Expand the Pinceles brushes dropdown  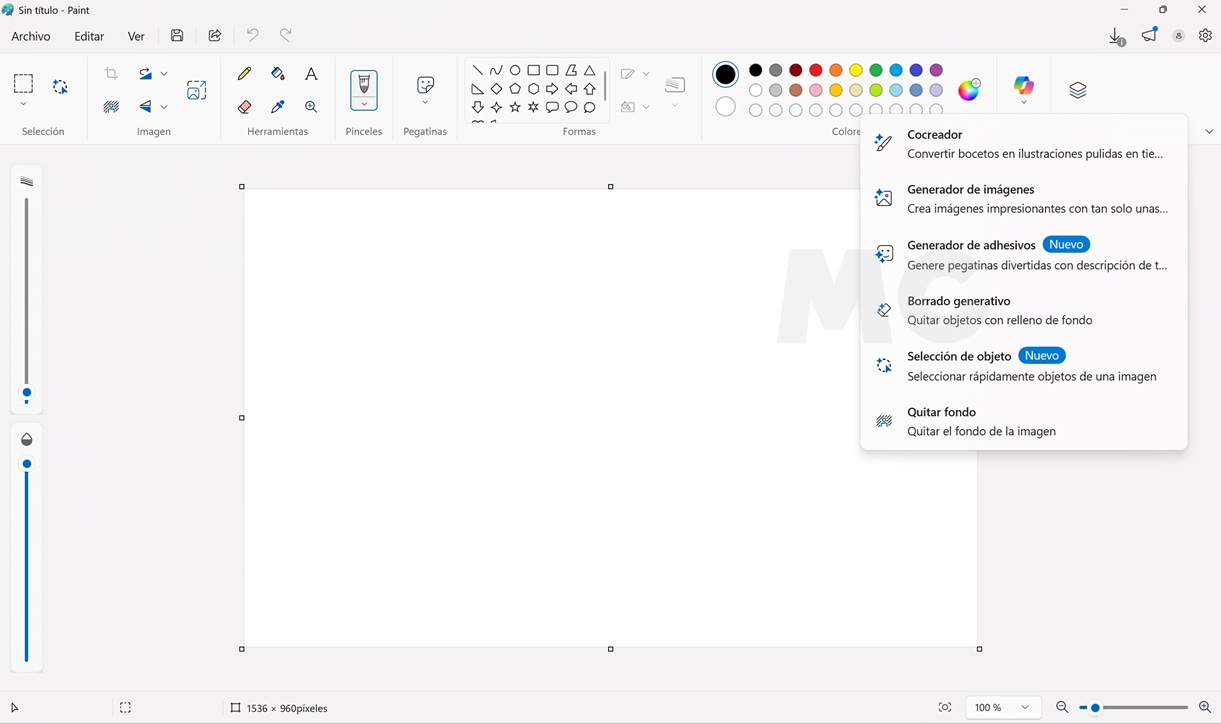[364, 104]
